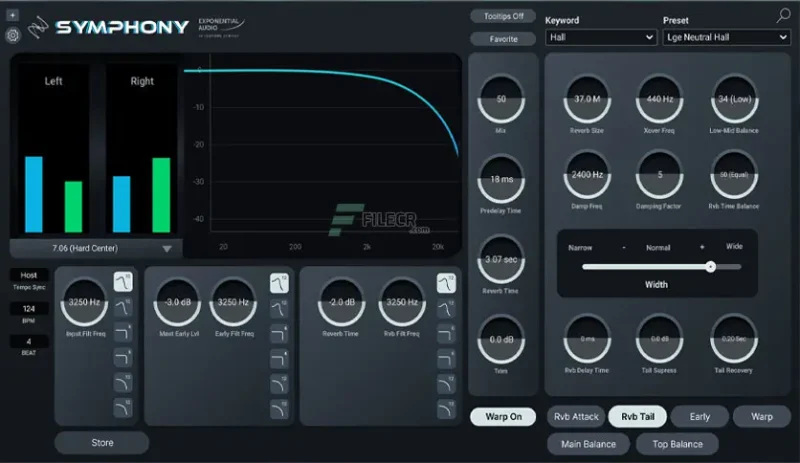Pick the upper brickwall filter shape beside Early Filt Freq
Screen dimensions: 800x463
tap(279, 335)
